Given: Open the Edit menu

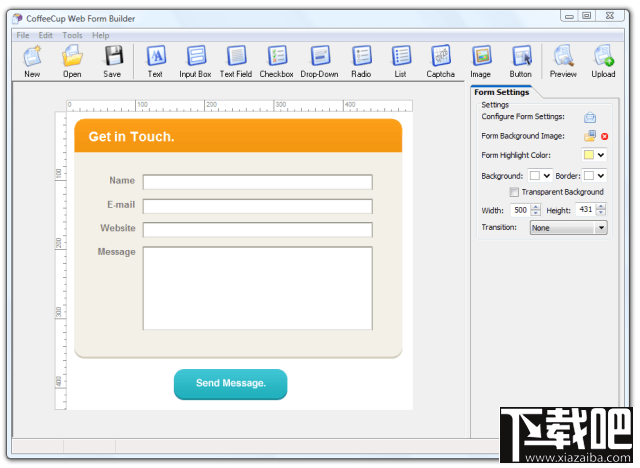Looking at the screenshot, I should click(45, 35).
